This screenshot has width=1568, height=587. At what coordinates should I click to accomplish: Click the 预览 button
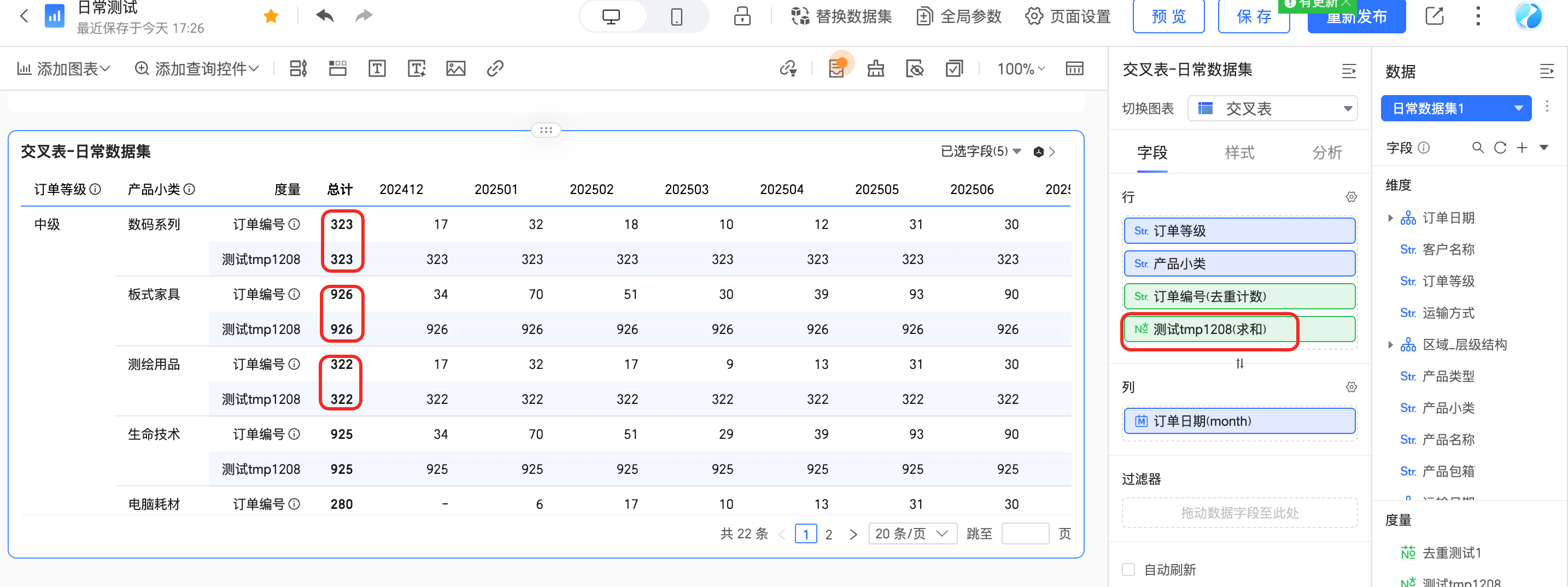click(1168, 16)
